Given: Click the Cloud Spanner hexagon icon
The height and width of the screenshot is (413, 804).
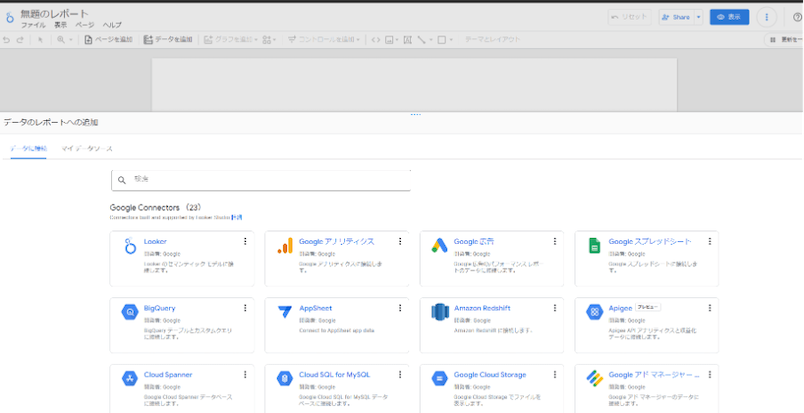Looking at the screenshot, I should [x=130, y=379].
